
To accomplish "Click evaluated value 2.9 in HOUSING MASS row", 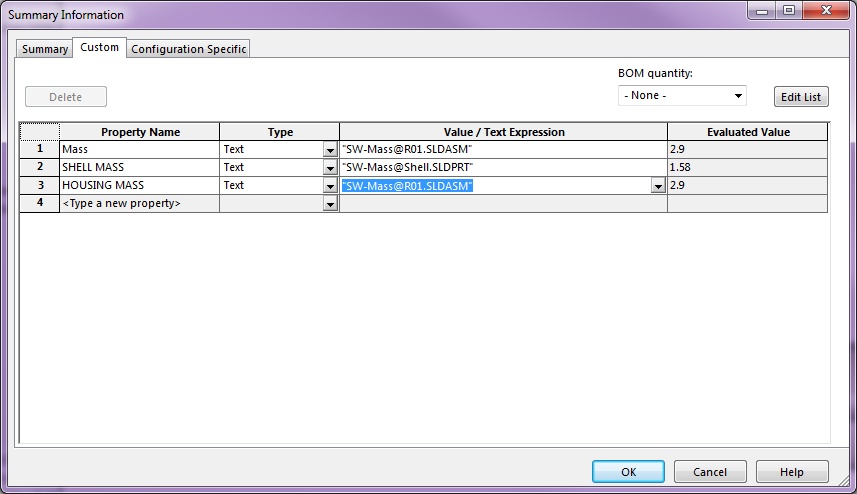I will point(747,185).
